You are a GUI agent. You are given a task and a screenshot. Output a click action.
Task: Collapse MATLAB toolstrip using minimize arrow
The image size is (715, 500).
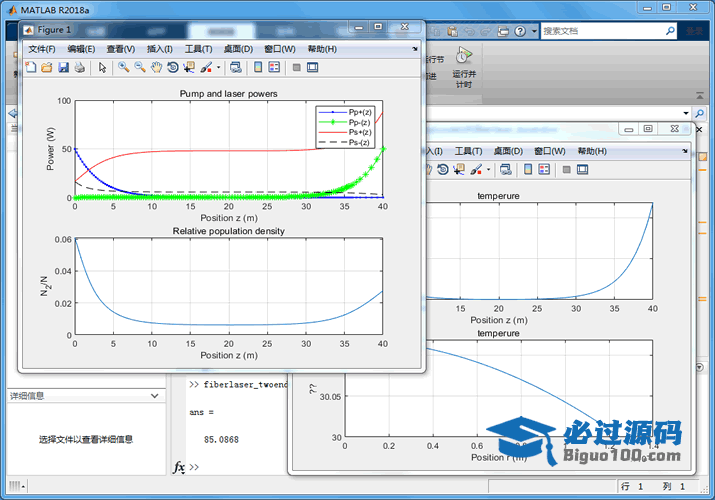click(699, 95)
